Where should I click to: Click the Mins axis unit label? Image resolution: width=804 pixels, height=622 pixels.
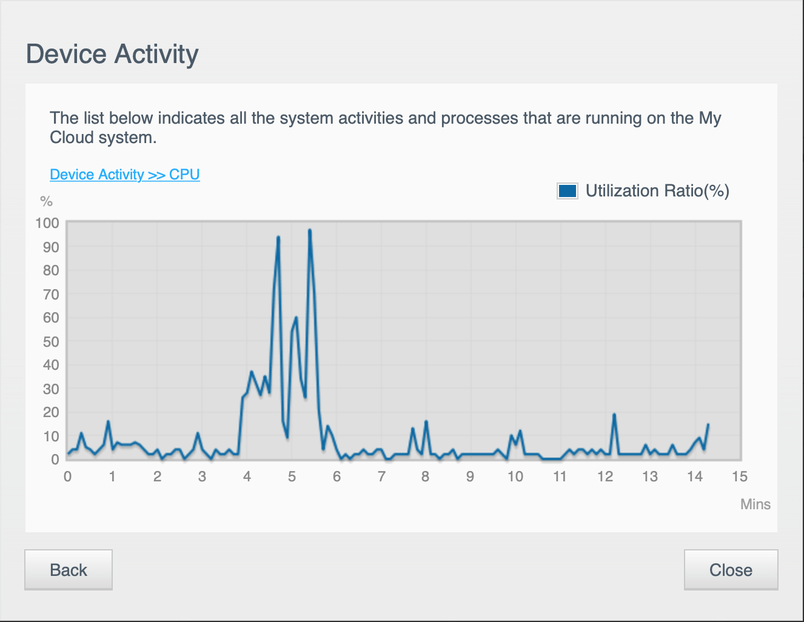(x=755, y=504)
